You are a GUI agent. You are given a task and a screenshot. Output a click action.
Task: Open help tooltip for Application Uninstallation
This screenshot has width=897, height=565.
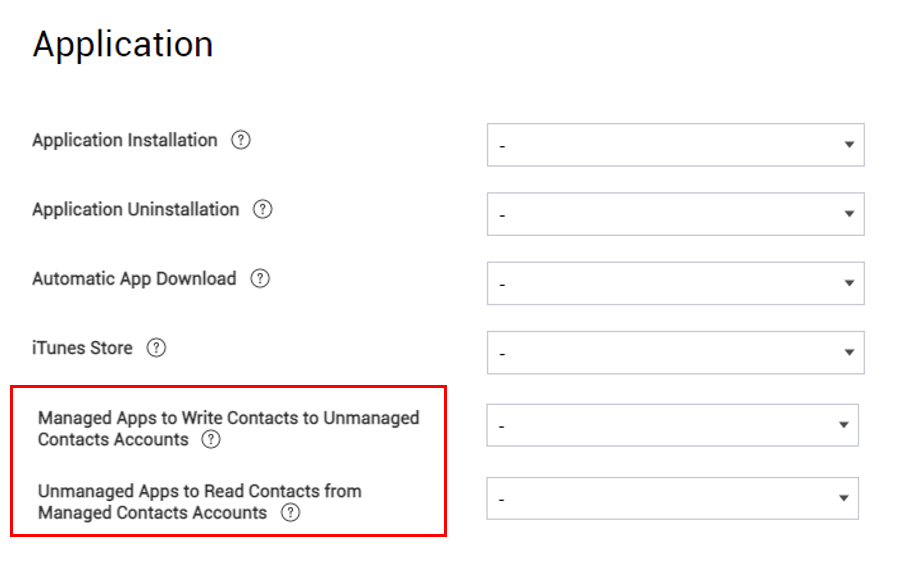(x=263, y=209)
